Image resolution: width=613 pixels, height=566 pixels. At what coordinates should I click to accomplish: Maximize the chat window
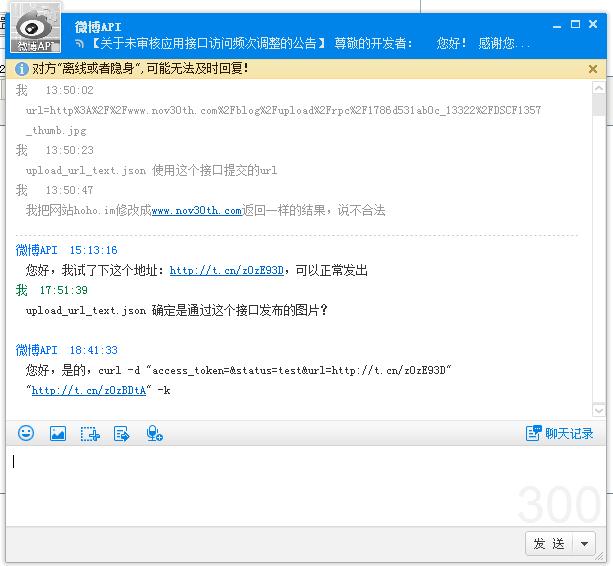tap(575, 24)
